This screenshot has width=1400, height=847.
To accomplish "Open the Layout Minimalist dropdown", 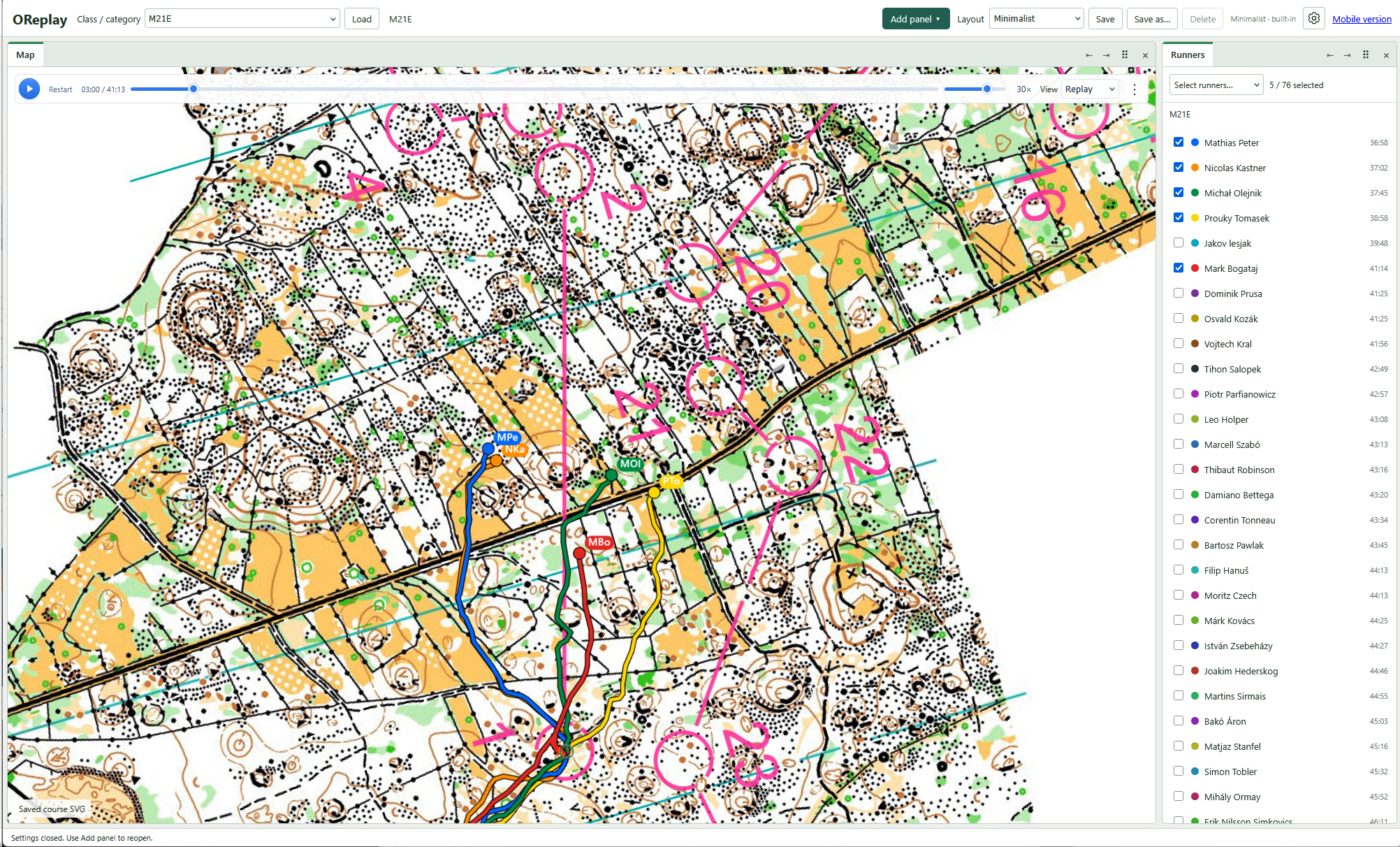I will 1037,19.
